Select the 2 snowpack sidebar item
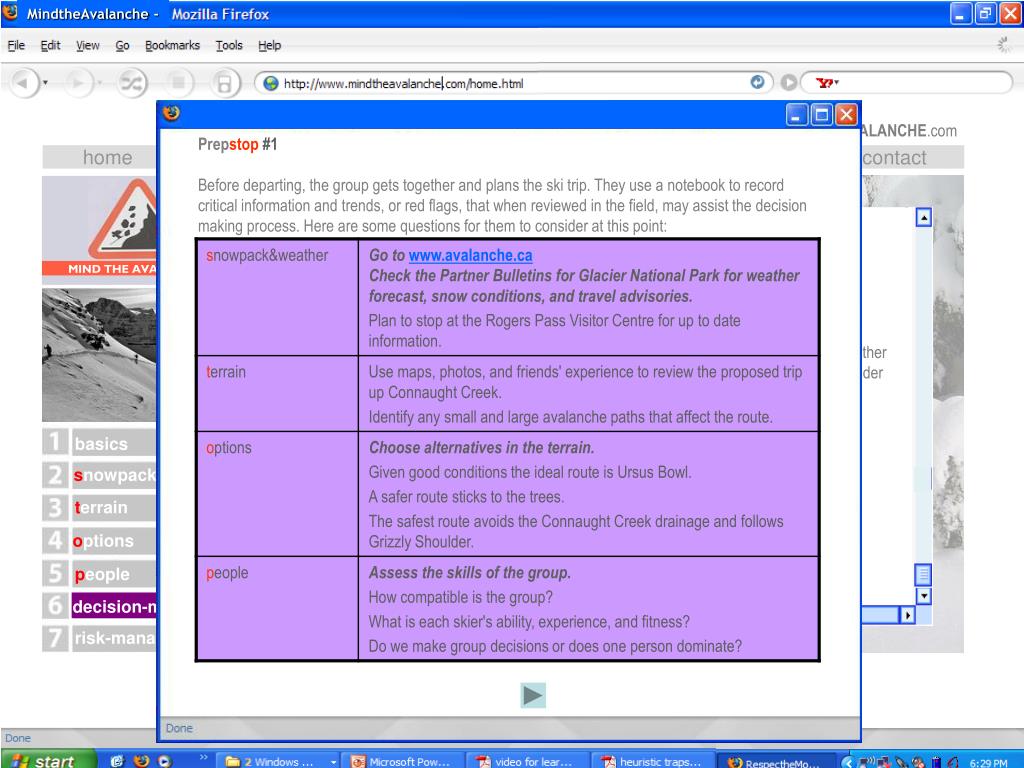 [99, 475]
